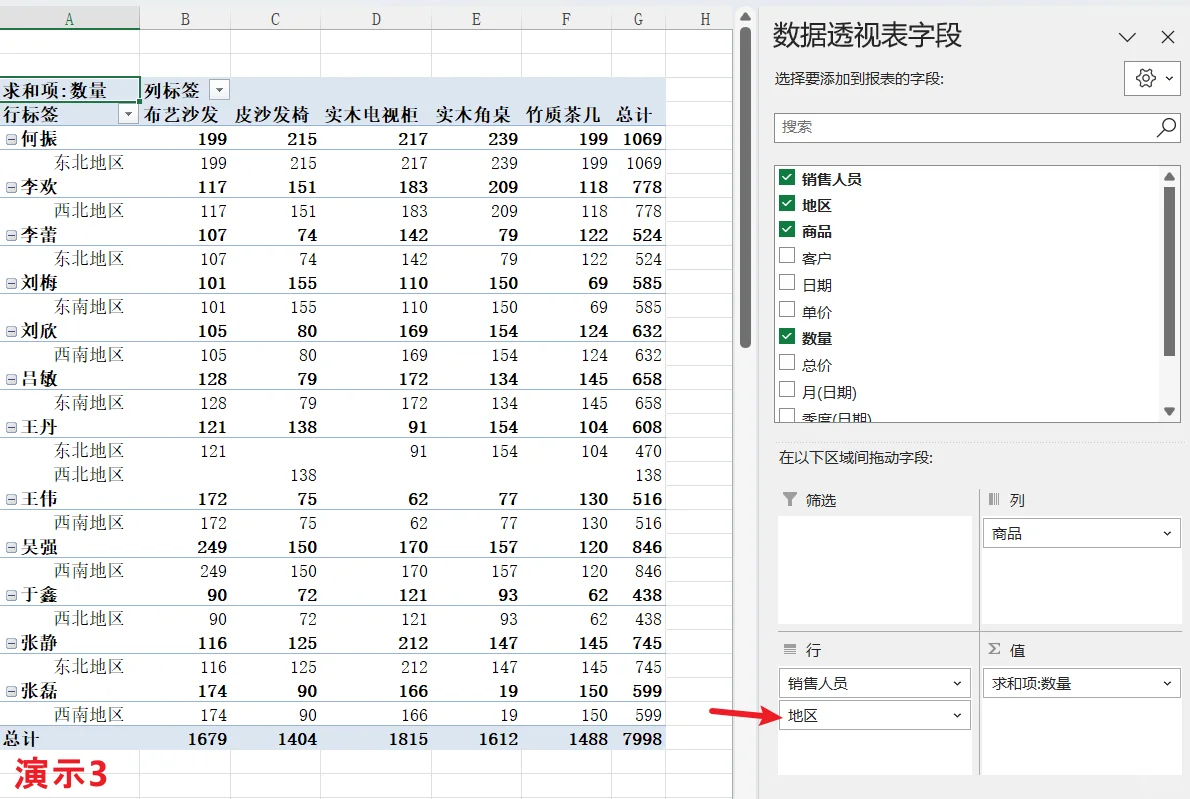This screenshot has width=1190, height=799.
Task: Check the 单价 field checkbox
Action: [787, 310]
